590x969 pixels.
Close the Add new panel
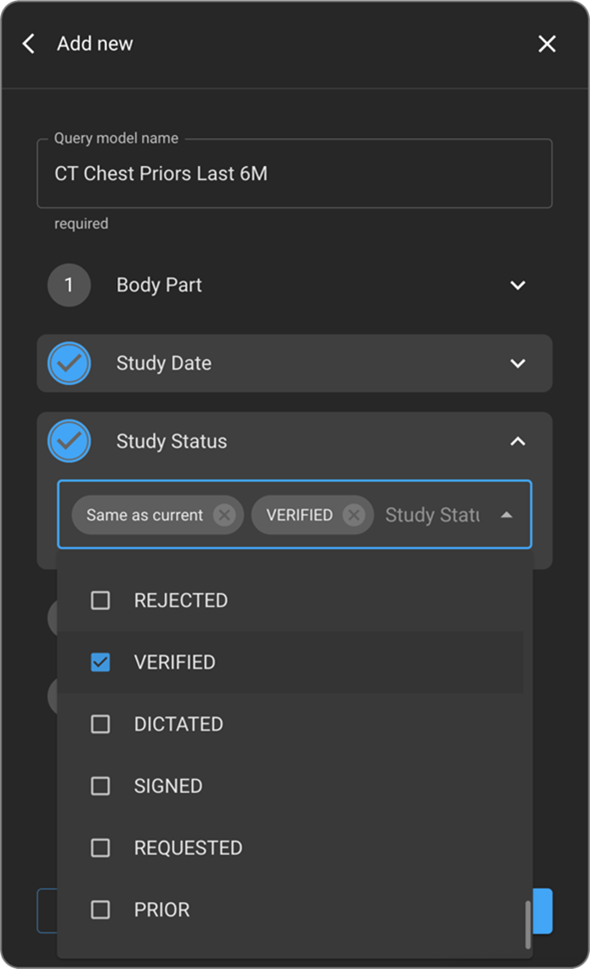coord(547,44)
